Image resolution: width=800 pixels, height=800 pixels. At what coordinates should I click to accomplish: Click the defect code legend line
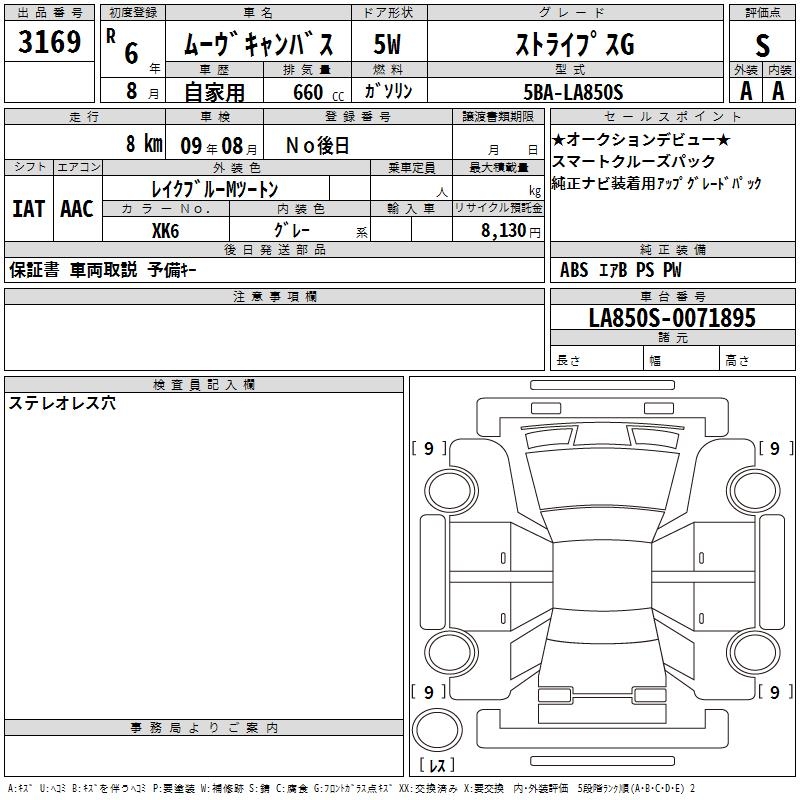point(351,788)
